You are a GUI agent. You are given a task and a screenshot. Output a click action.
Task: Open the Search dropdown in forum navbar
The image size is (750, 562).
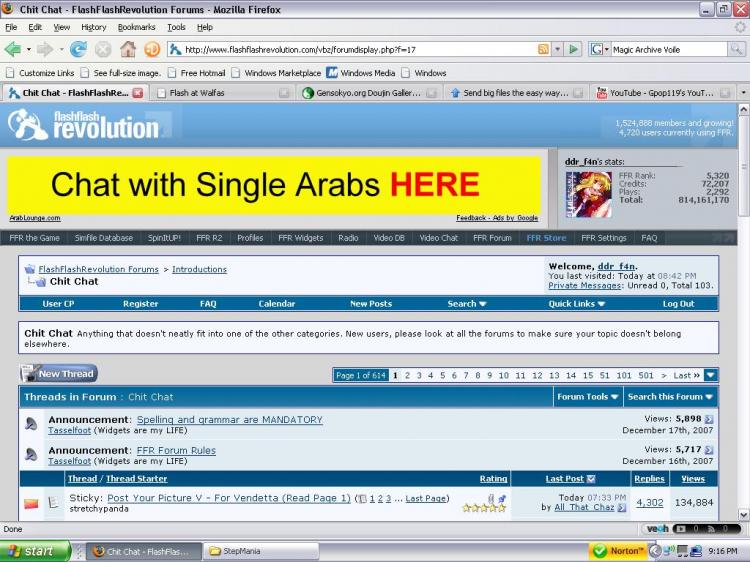pyautogui.click(x=466, y=304)
